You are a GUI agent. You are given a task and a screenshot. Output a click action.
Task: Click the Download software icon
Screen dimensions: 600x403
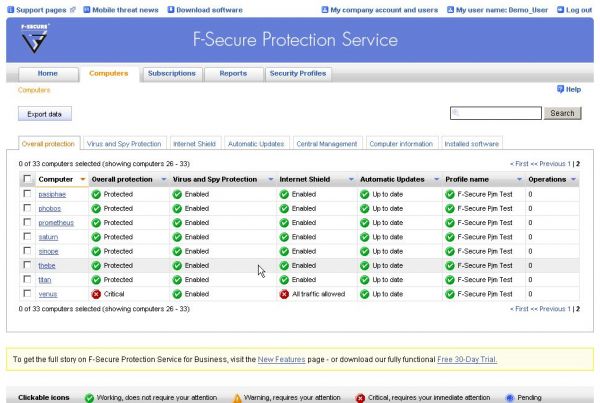[x=171, y=10]
